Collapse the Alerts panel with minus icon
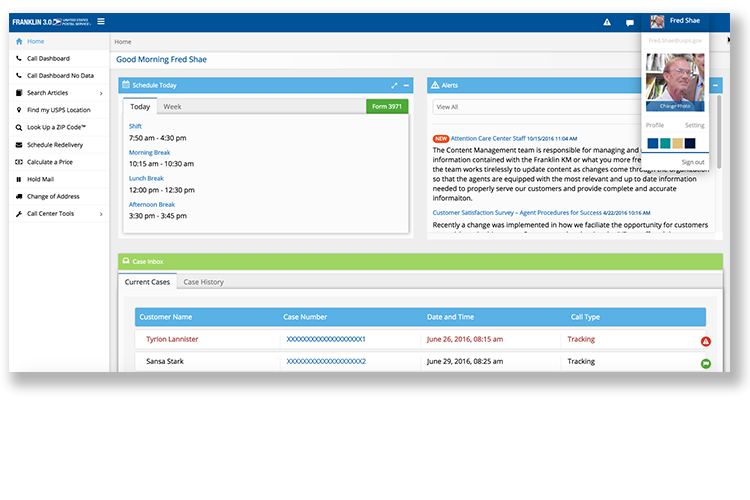 (716, 86)
